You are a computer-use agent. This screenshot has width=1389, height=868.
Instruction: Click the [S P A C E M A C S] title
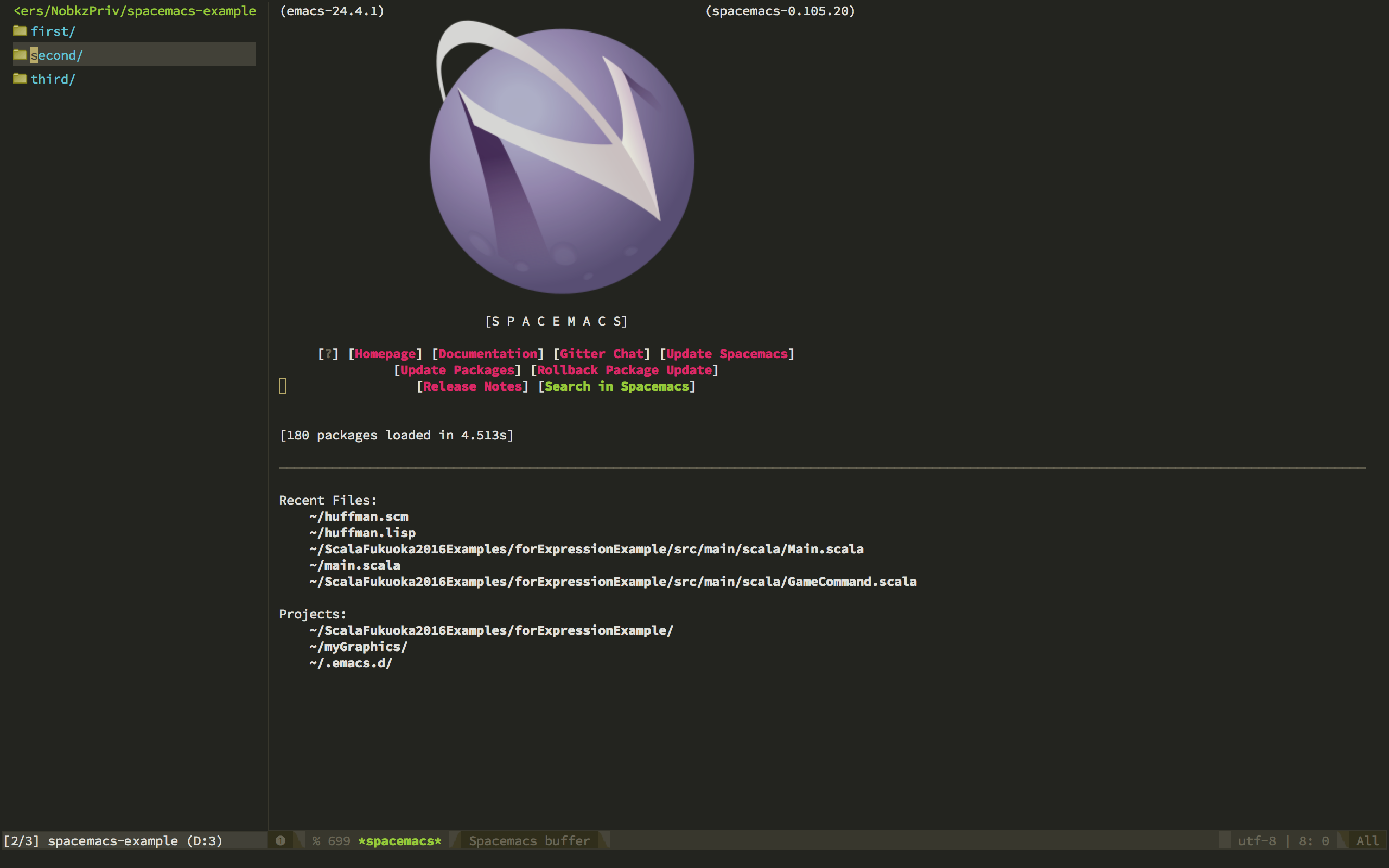(557, 322)
